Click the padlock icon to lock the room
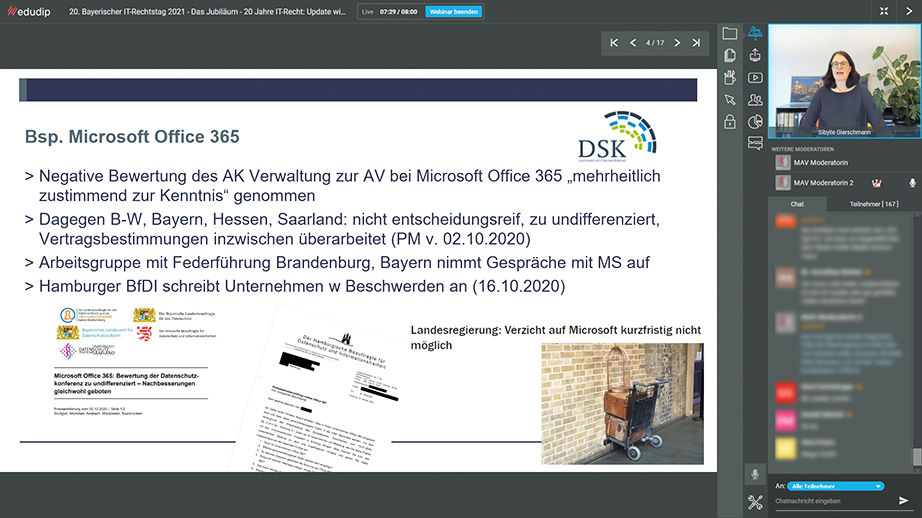Screen dimensions: 922x518 [x=730, y=122]
